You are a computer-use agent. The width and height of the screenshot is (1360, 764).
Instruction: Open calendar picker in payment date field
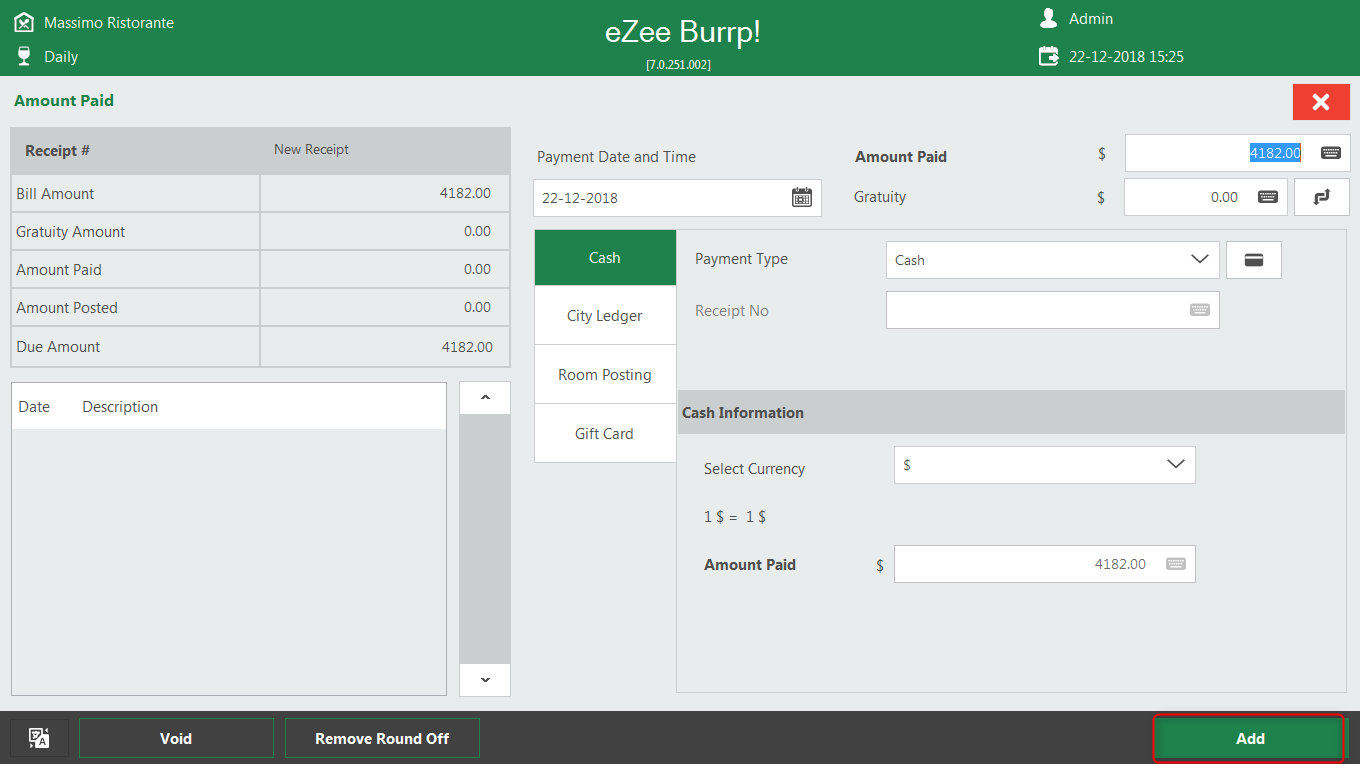tap(802, 197)
